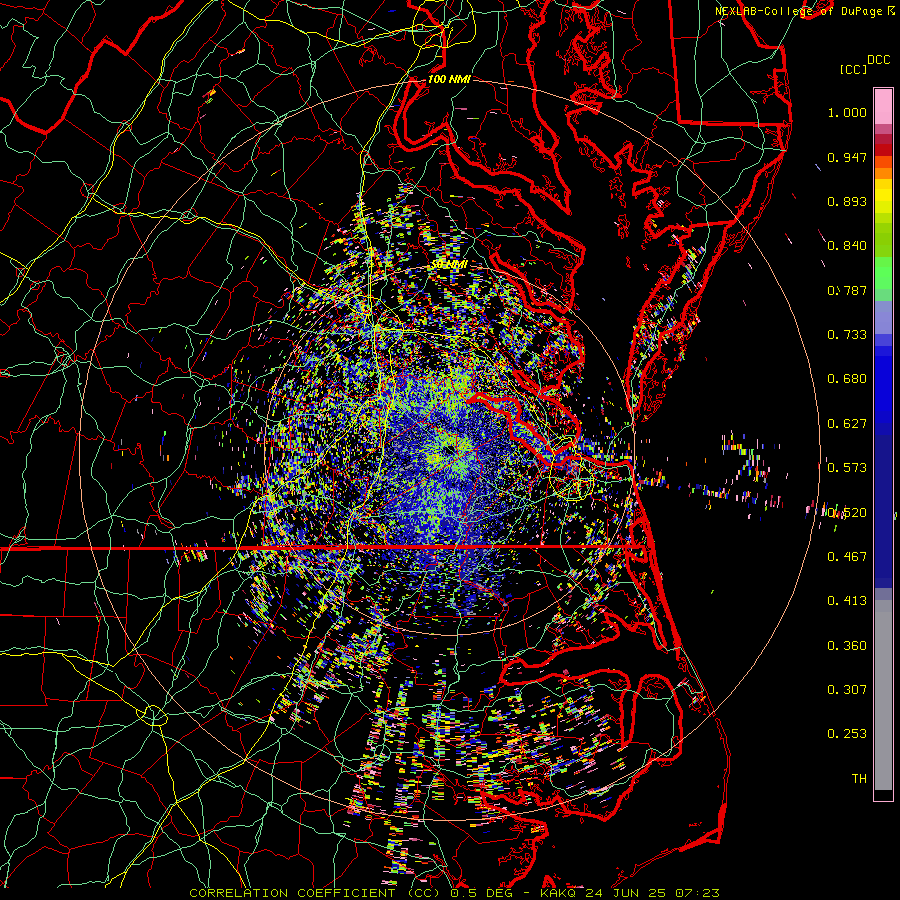Select the 0.413 legend value

click(x=847, y=601)
